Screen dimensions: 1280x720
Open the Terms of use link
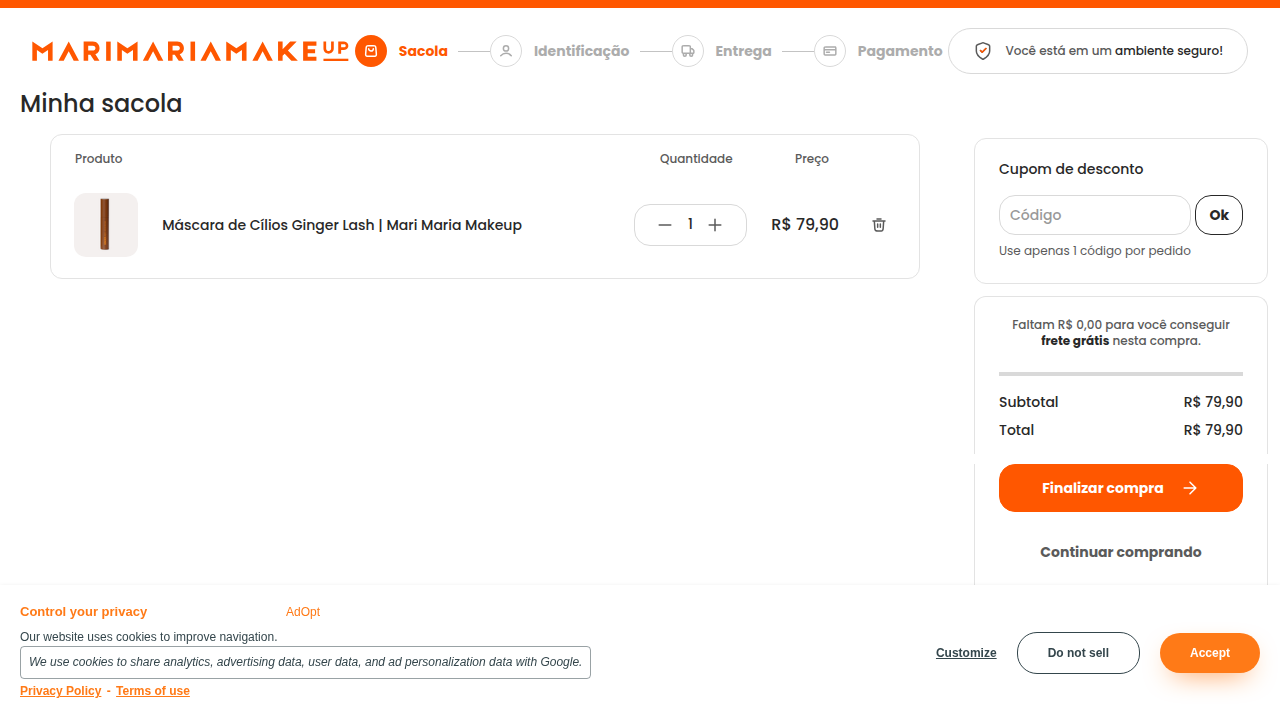click(x=153, y=691)
